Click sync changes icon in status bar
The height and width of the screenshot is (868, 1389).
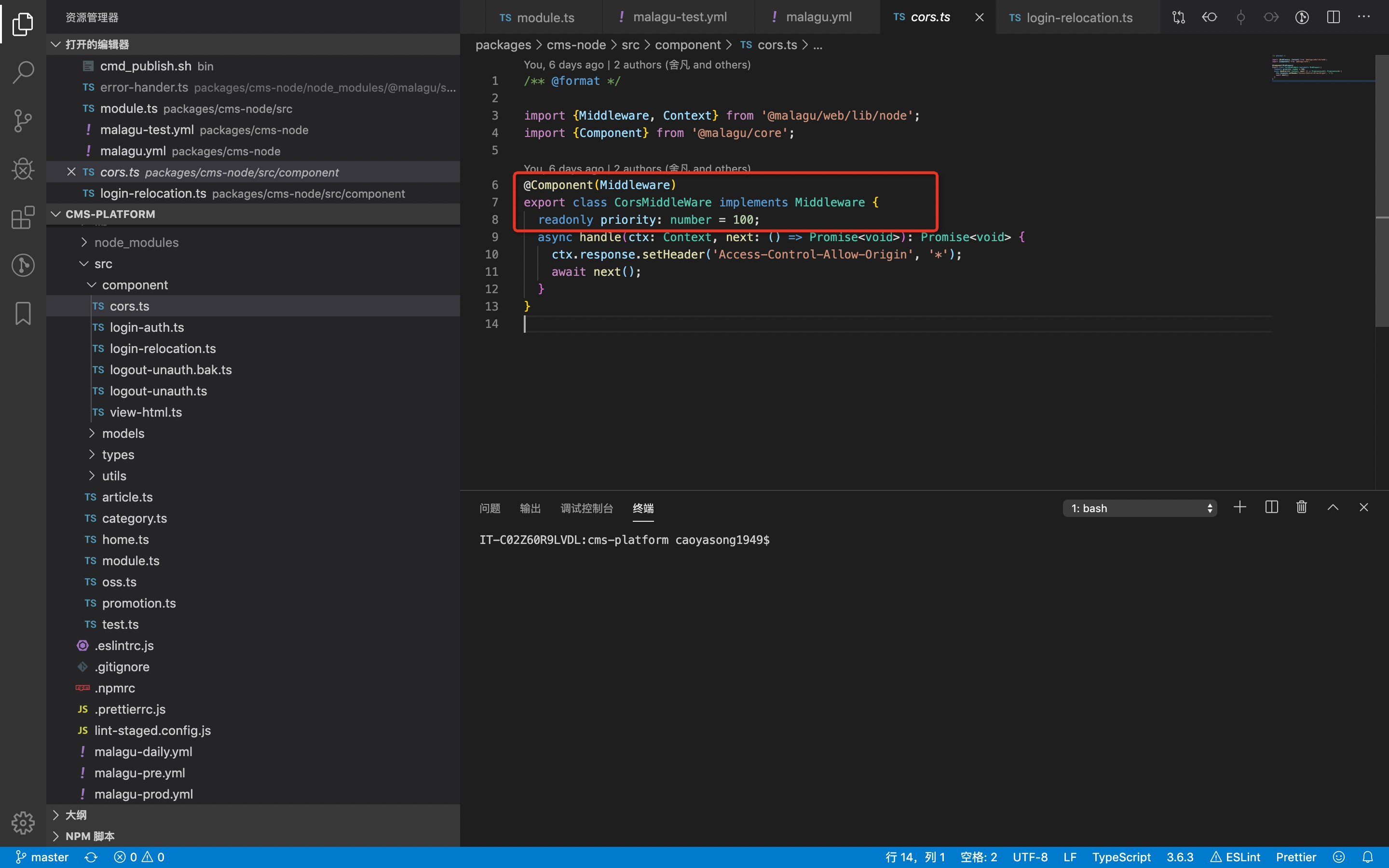point(91,857)
